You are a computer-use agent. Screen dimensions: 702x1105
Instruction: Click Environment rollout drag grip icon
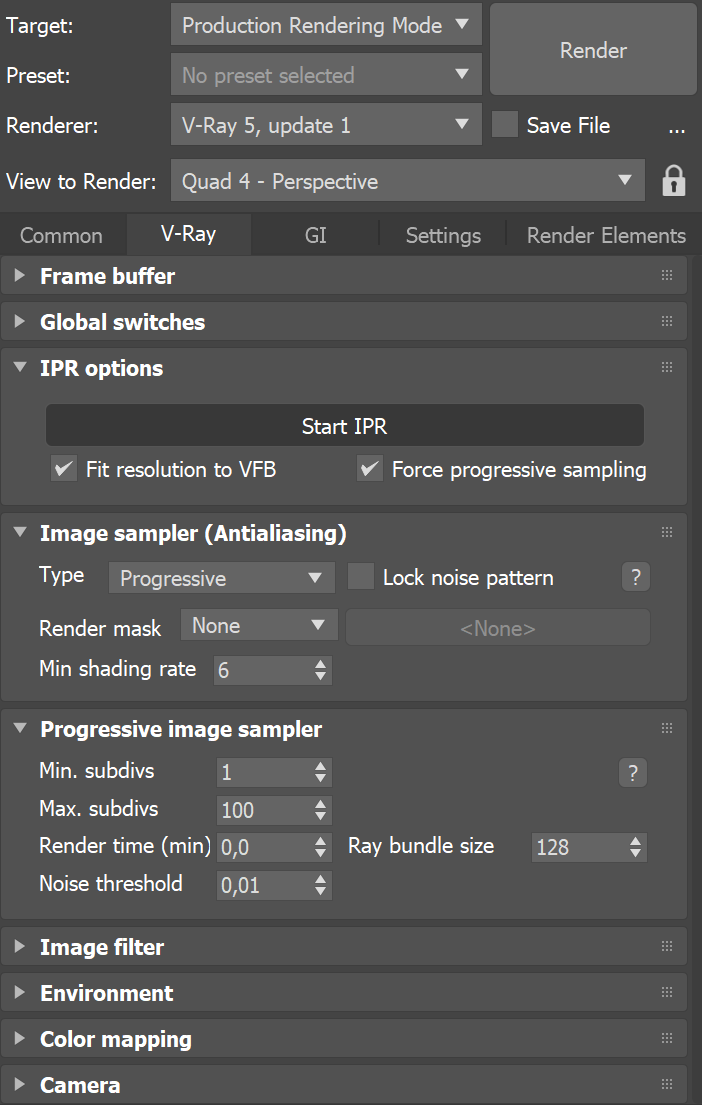667,993
